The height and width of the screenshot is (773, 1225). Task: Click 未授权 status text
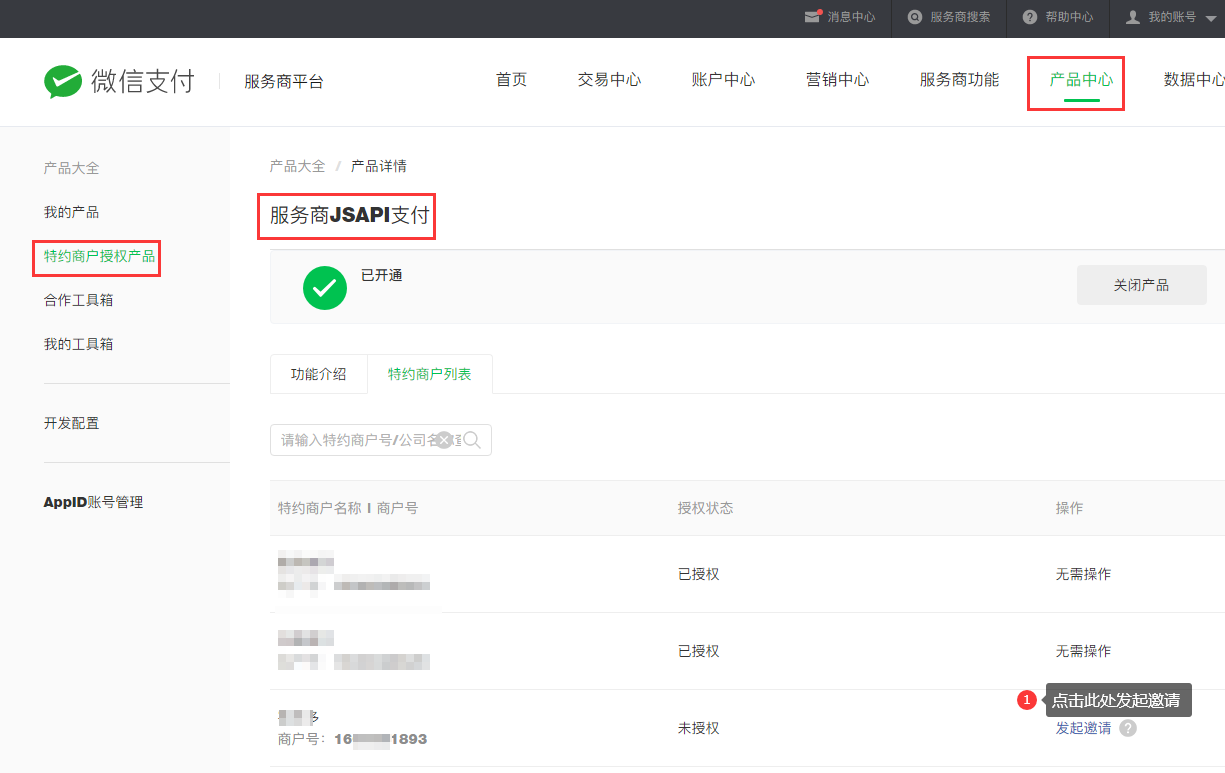(698, 728)
